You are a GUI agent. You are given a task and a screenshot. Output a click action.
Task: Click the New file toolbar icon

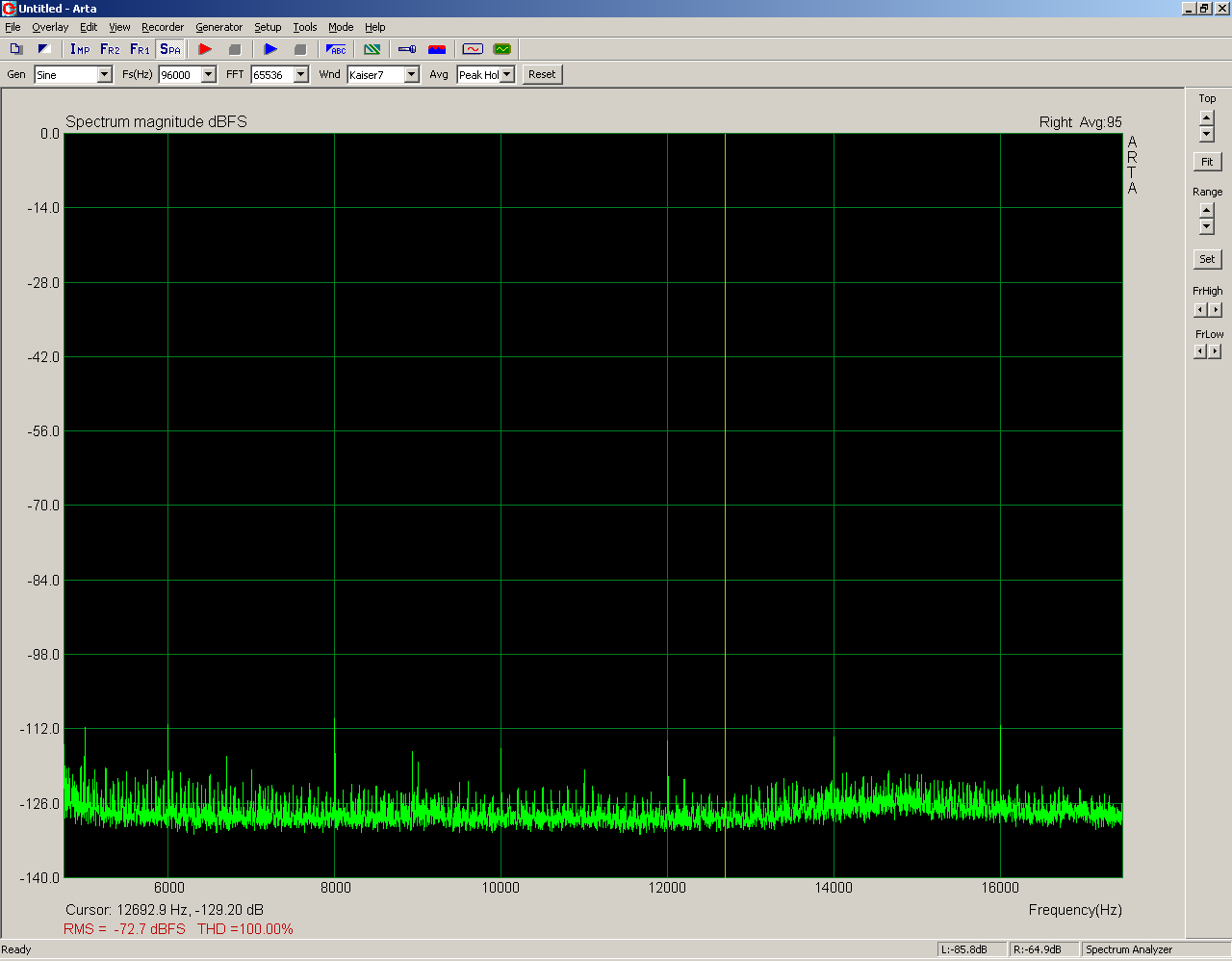(x=15, y=49)
